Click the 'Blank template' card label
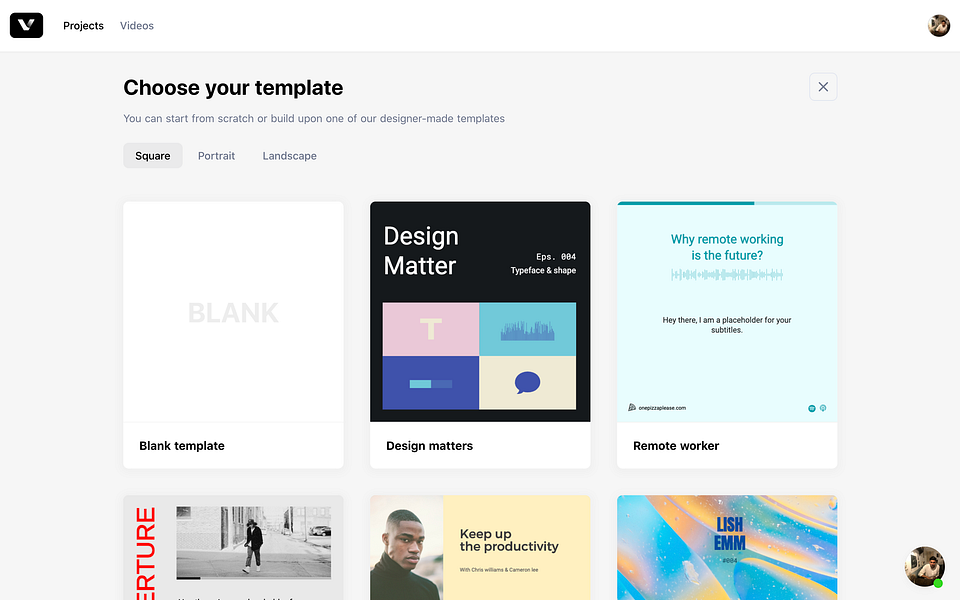 point(182,446)
